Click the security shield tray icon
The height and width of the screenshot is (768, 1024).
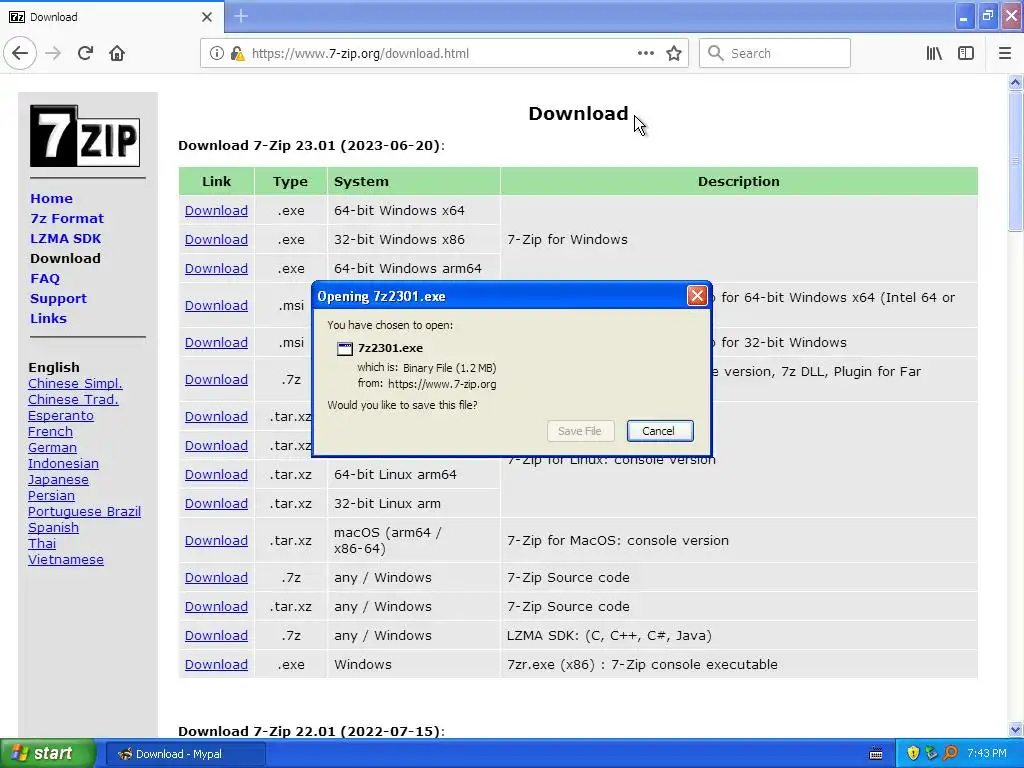coord(913,753)
